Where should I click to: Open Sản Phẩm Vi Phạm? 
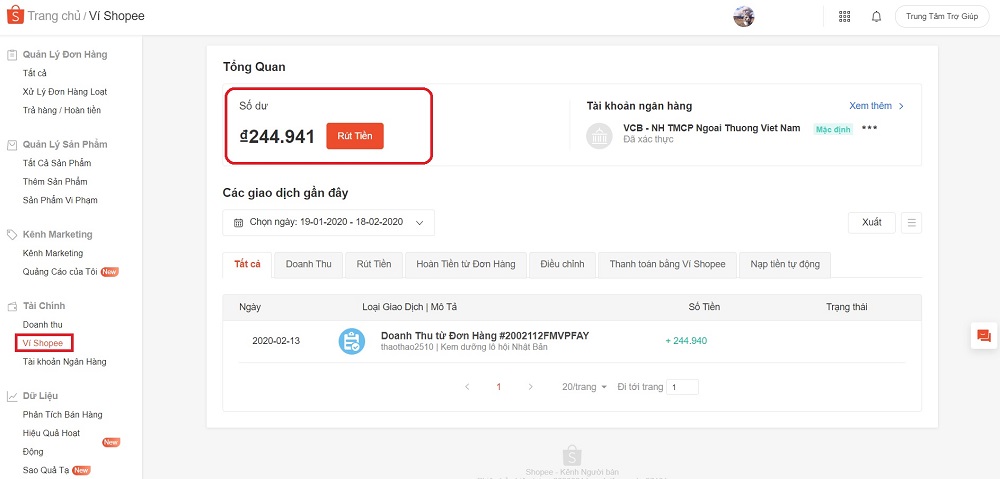[x=60, y=200]
